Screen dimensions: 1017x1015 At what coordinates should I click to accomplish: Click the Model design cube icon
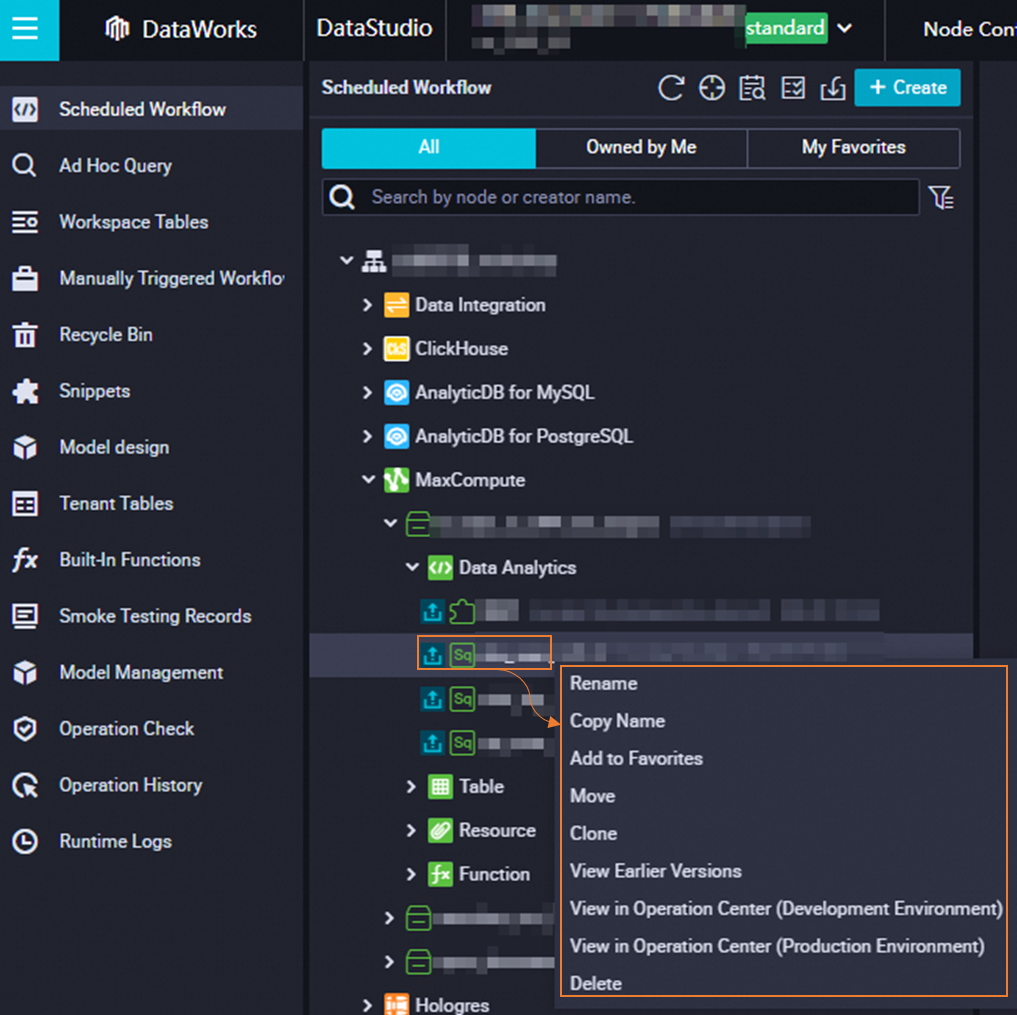coord(25,448)
